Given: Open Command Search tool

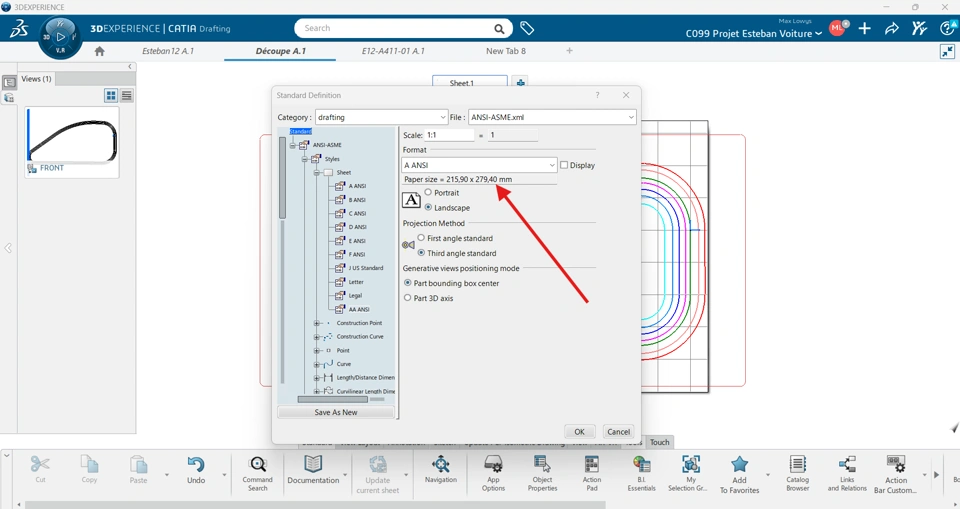Looking at the screenshot, I should (258, 464).
